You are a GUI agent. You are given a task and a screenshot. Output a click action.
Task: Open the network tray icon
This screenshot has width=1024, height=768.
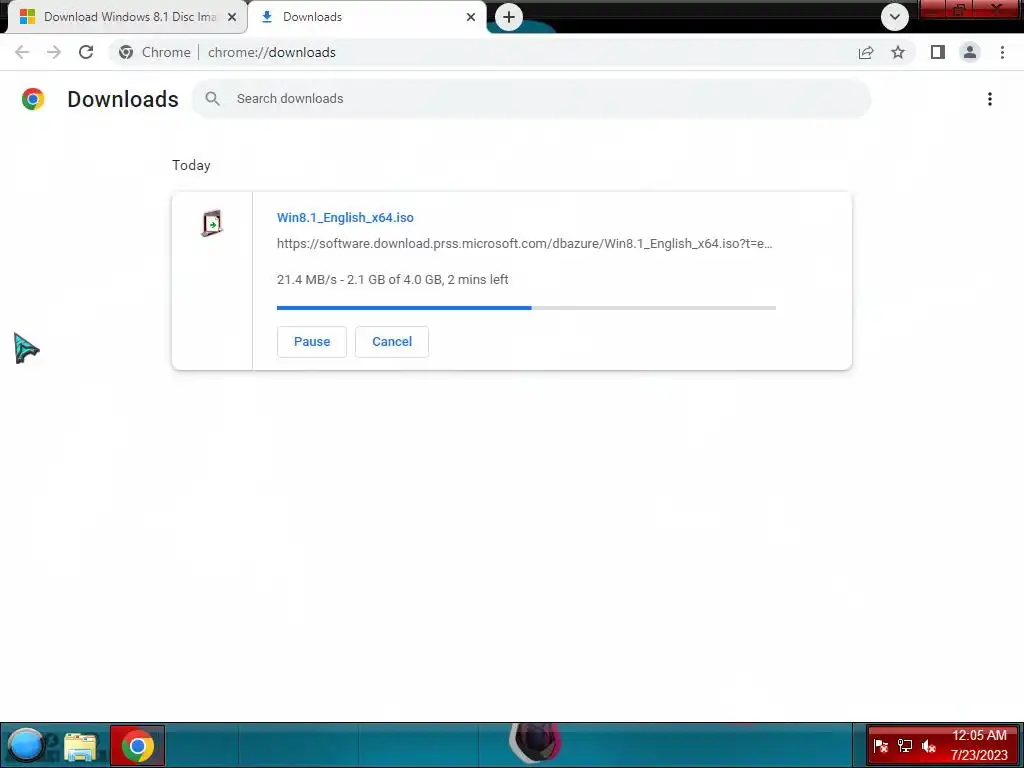[904, 745]
